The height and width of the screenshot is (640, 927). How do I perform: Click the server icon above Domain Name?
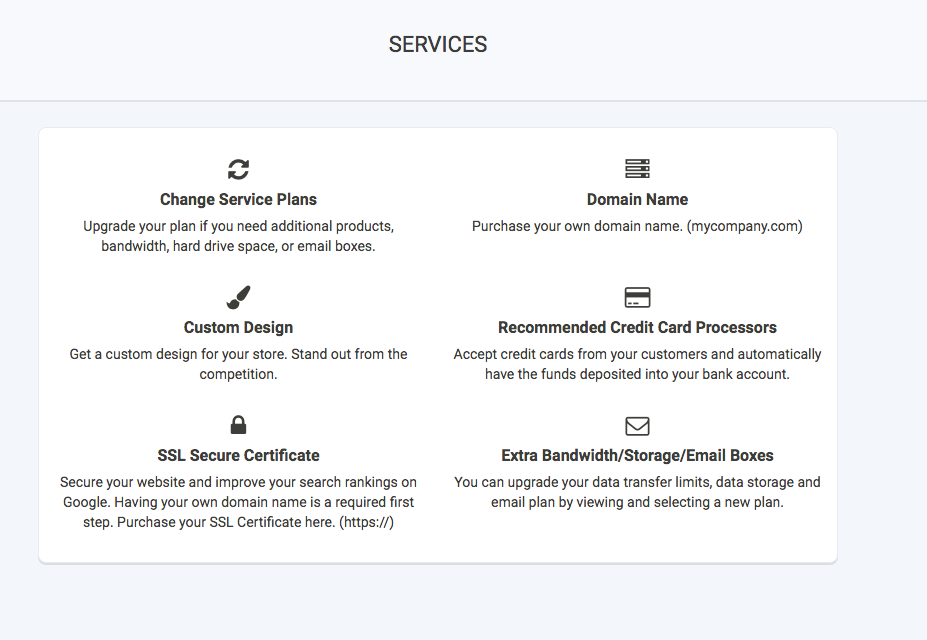point(637,169)
